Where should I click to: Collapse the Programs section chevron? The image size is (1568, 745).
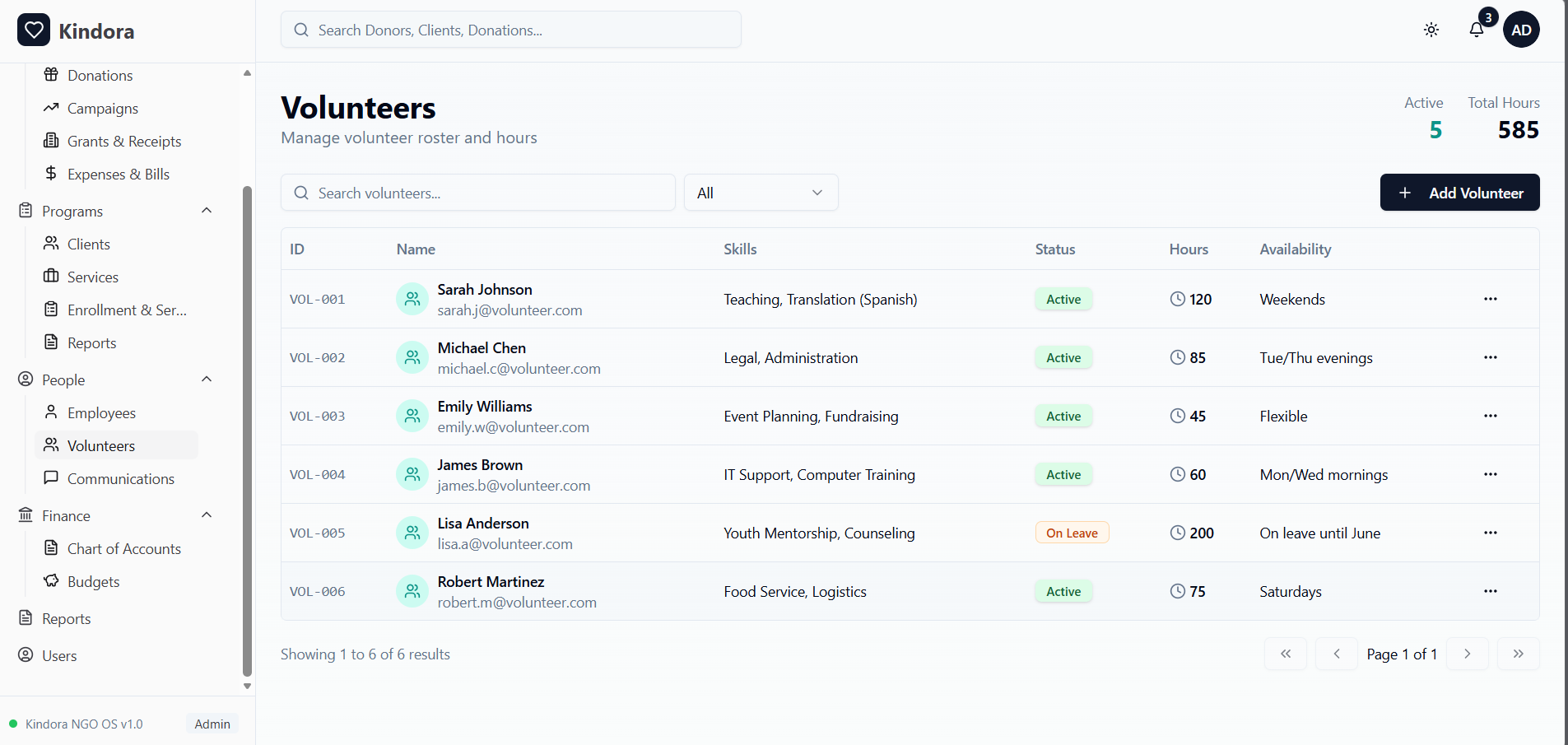207,211
